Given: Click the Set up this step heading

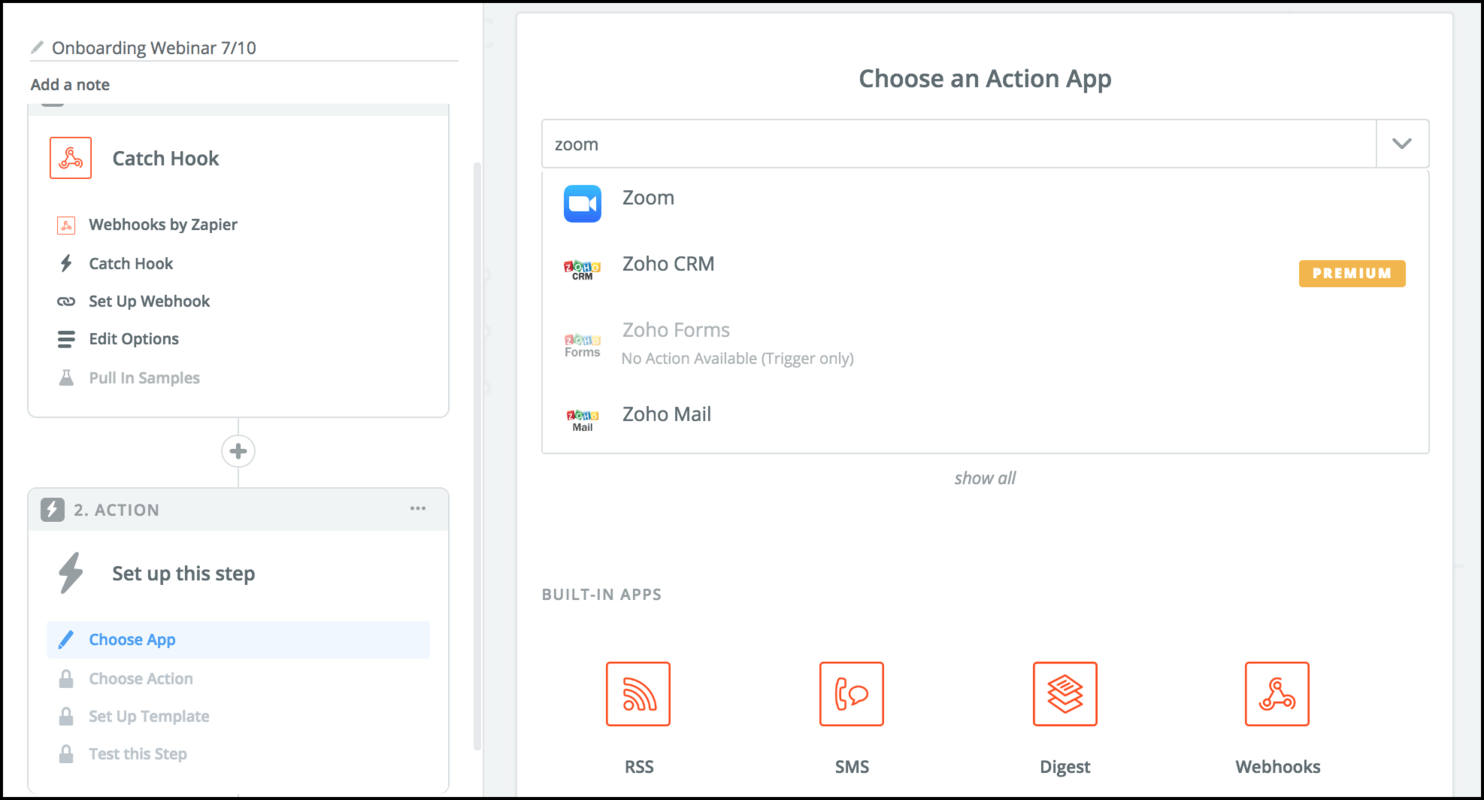Looking at the screenshot, I should click(x=183, y=574).
